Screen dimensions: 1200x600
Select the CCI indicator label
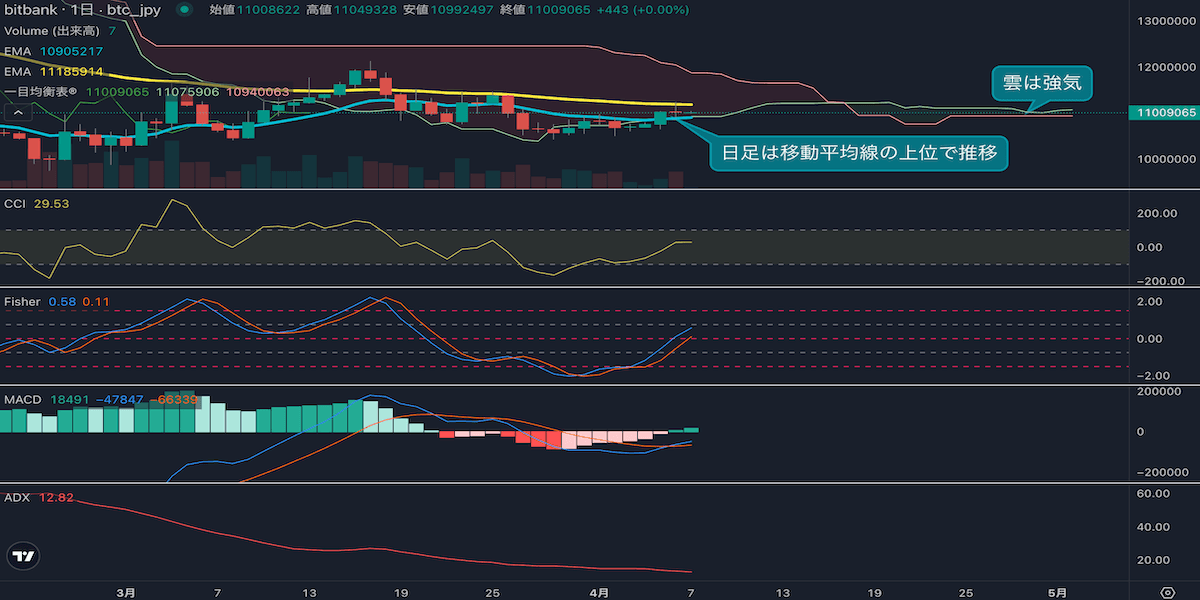(15, 203)
